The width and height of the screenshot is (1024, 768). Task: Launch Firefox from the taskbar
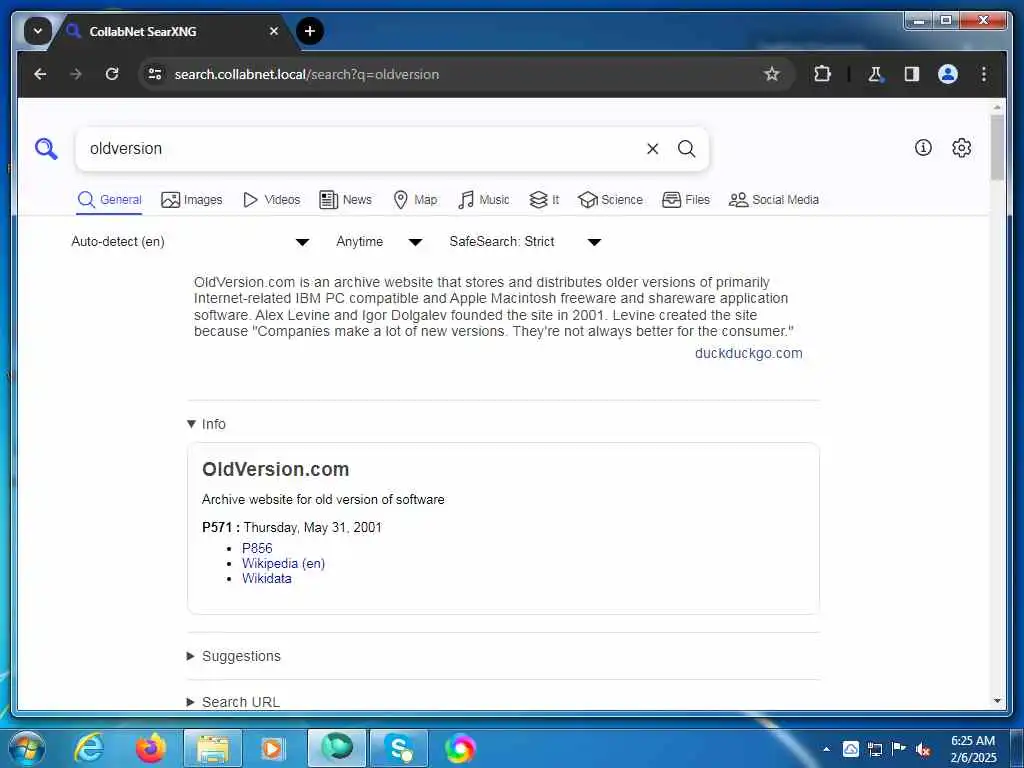click(151, 748)
